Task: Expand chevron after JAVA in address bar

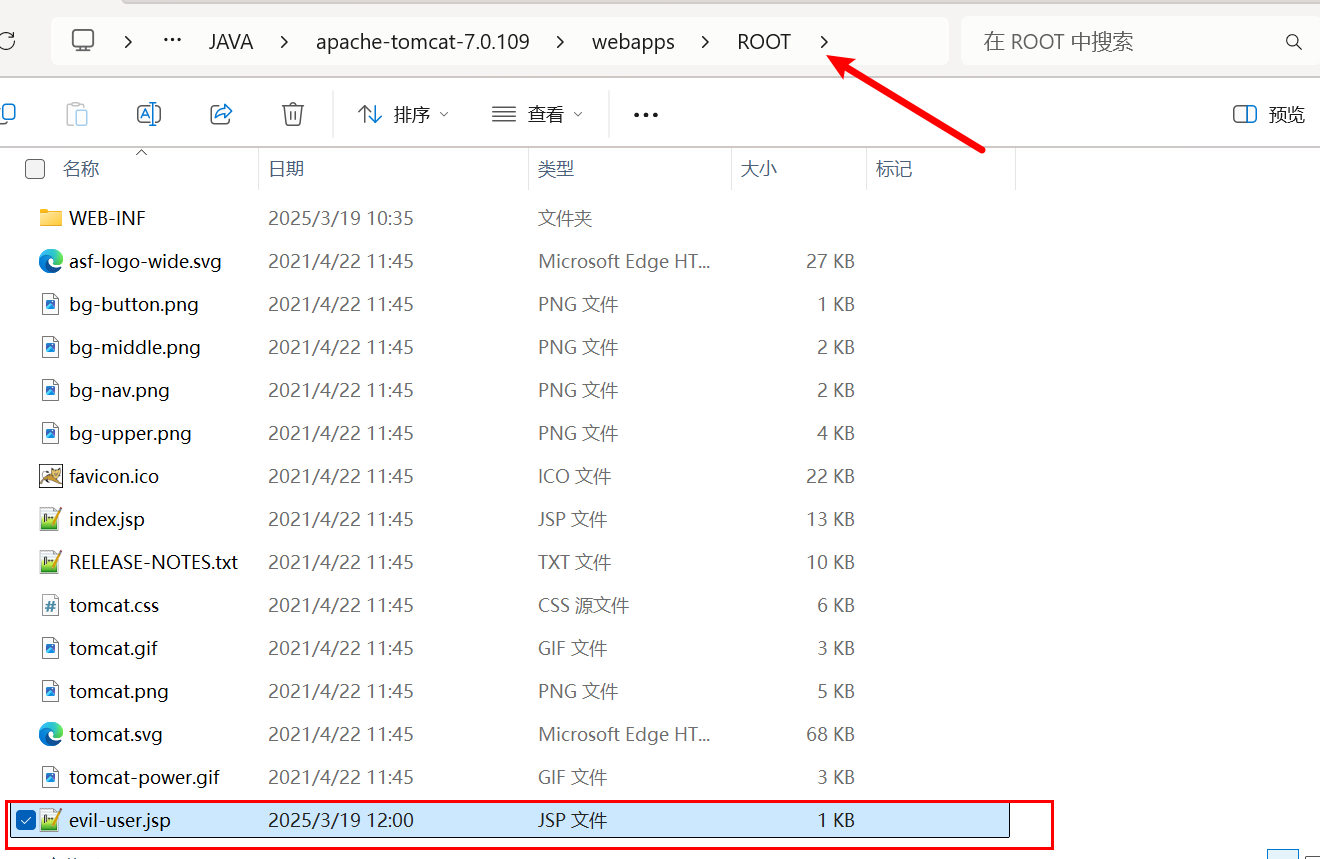Action: coord(285,42)
